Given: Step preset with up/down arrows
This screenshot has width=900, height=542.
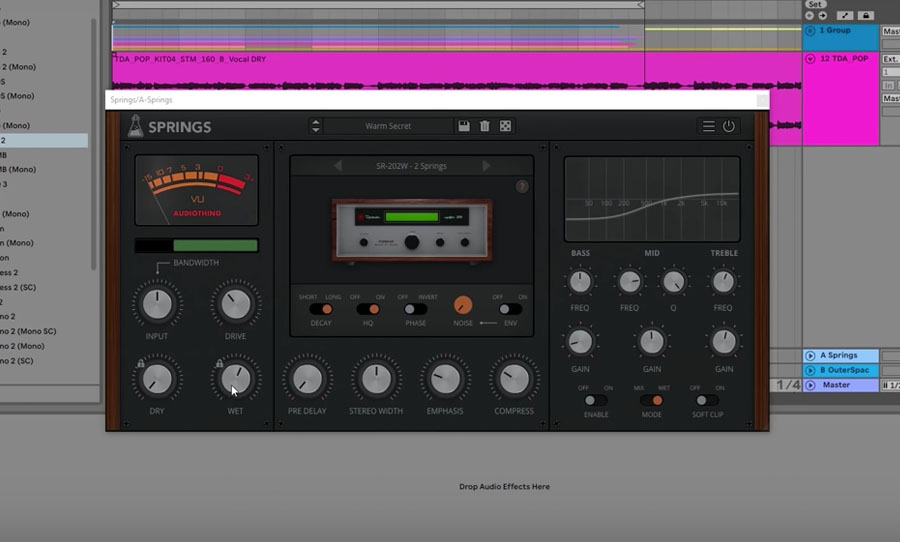Looking at the screenshot, I should tap(316, 126).
